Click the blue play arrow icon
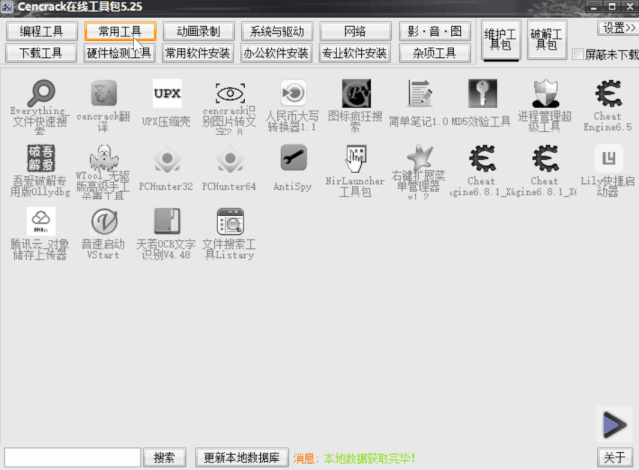The height and width of the screenshot is (470, 639). click(614, 425)
